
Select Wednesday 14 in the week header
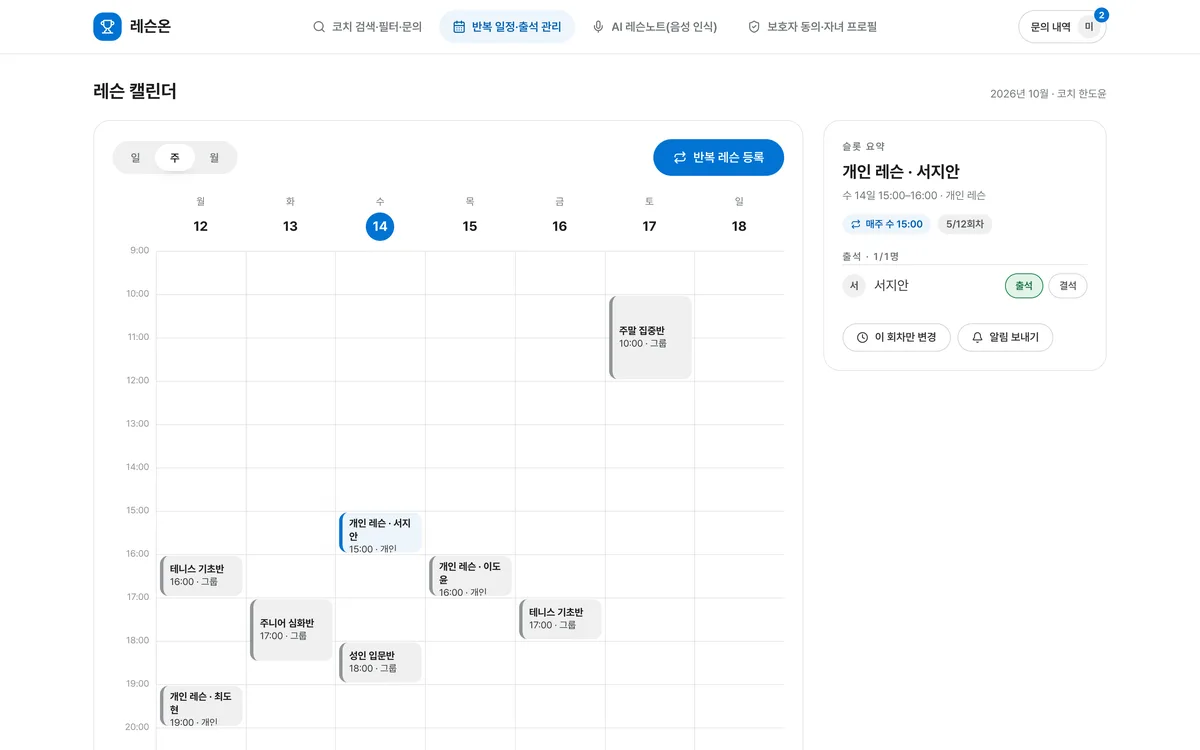(x=380, y=227)
